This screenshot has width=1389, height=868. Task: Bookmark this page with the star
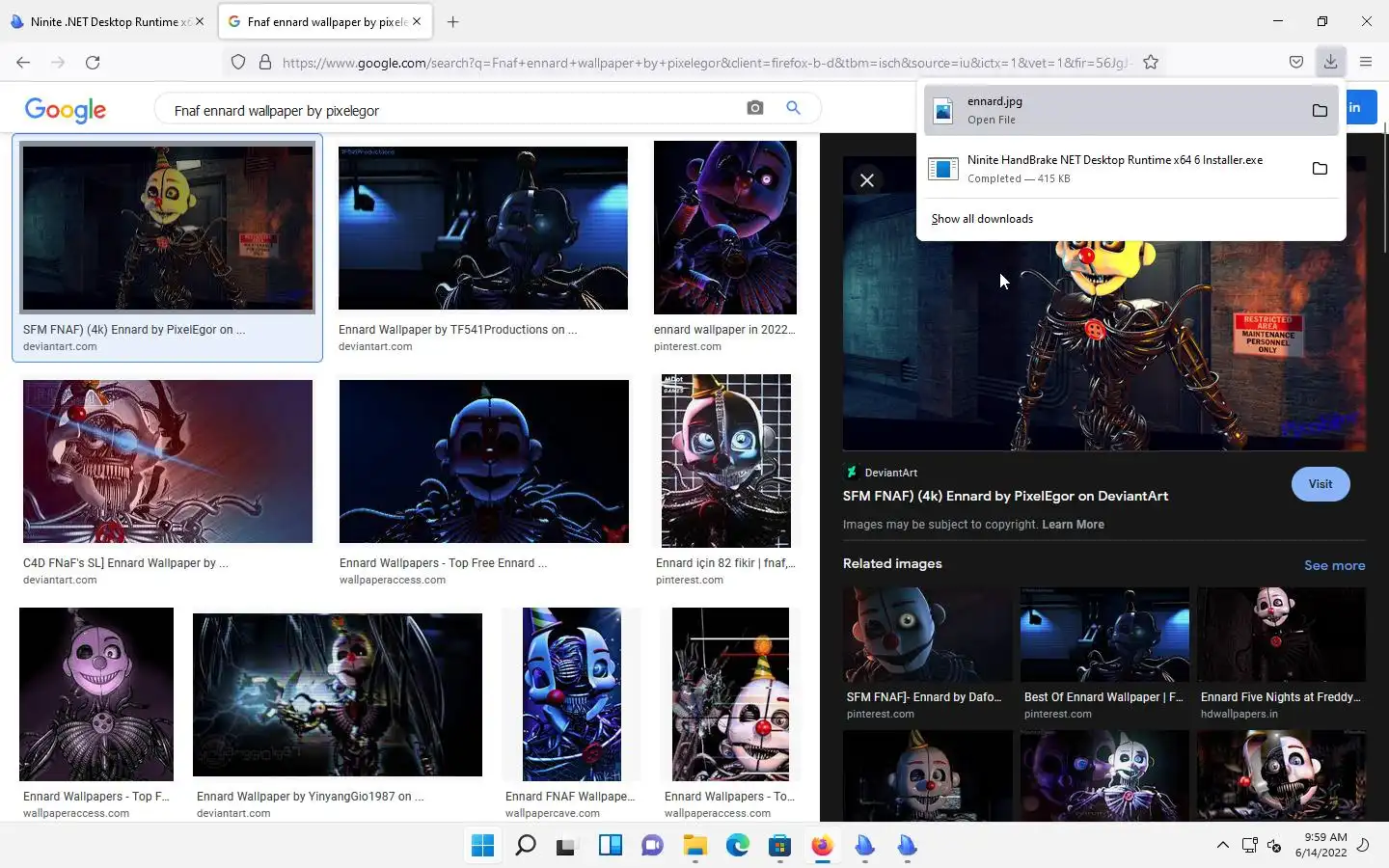[1151, 63]
